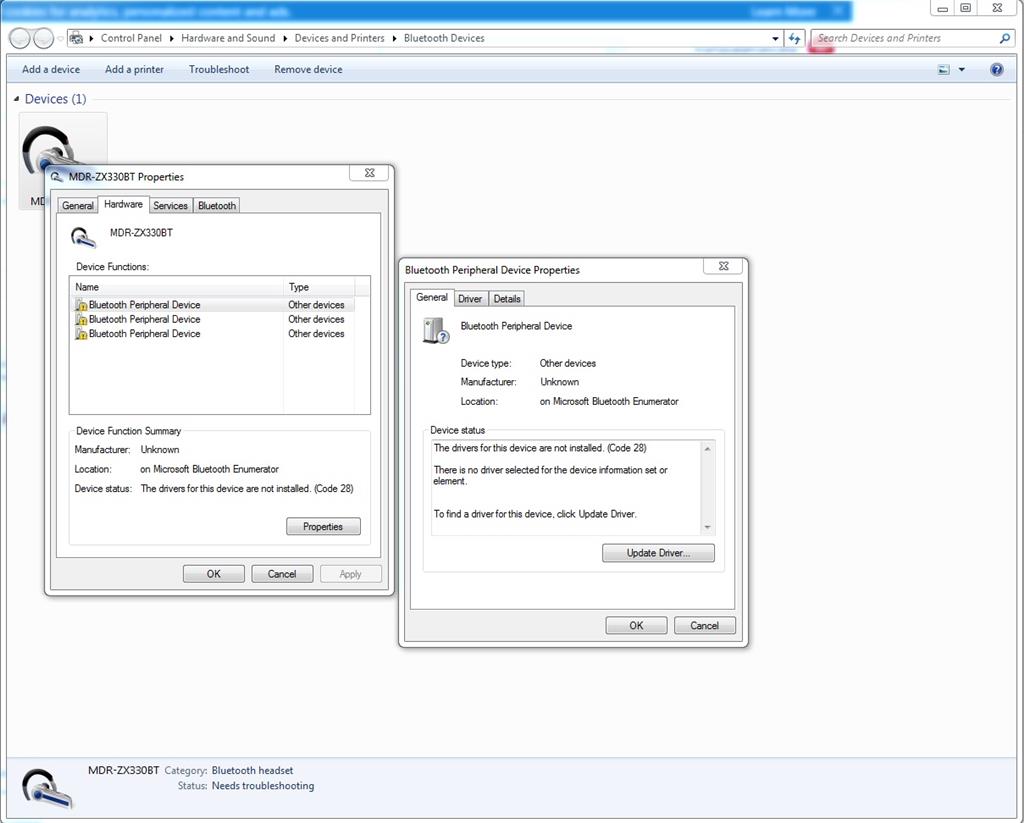The height and width of the screenshot is (823, 1024).
Task: Click title icon of MDR-ZX330BT Properties window
Action: [57, 177]
